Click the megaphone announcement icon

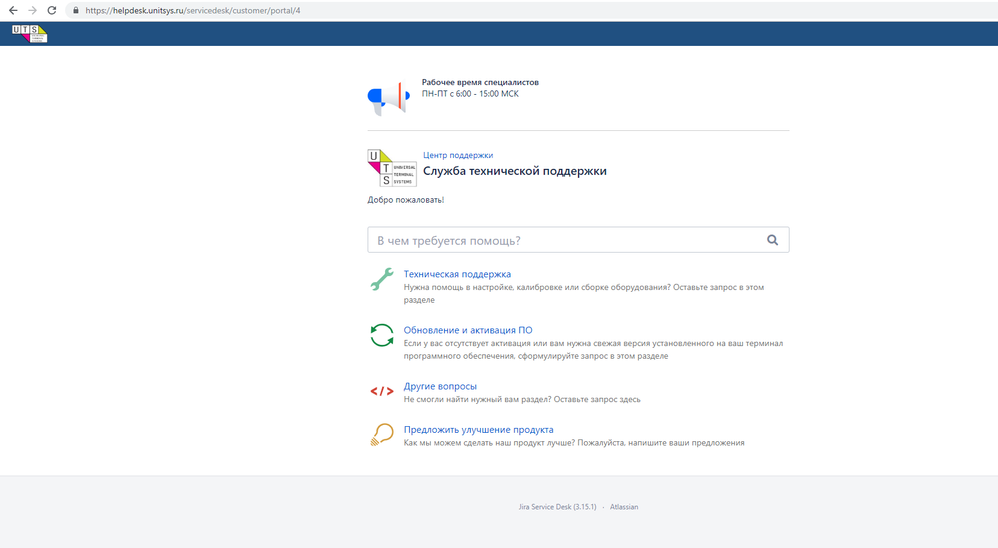click(x=388, y=98)
